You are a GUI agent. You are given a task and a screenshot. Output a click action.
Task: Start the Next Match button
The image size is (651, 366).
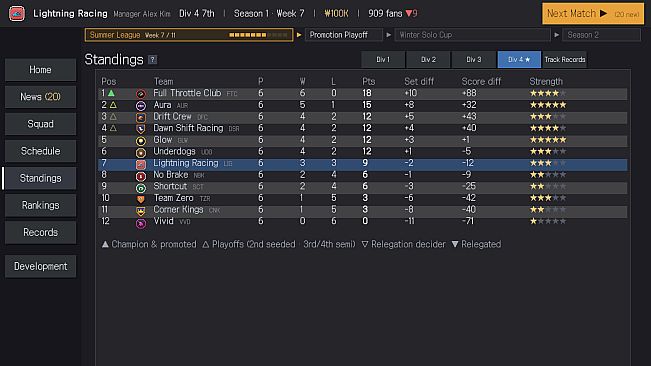tap(593, 14)
